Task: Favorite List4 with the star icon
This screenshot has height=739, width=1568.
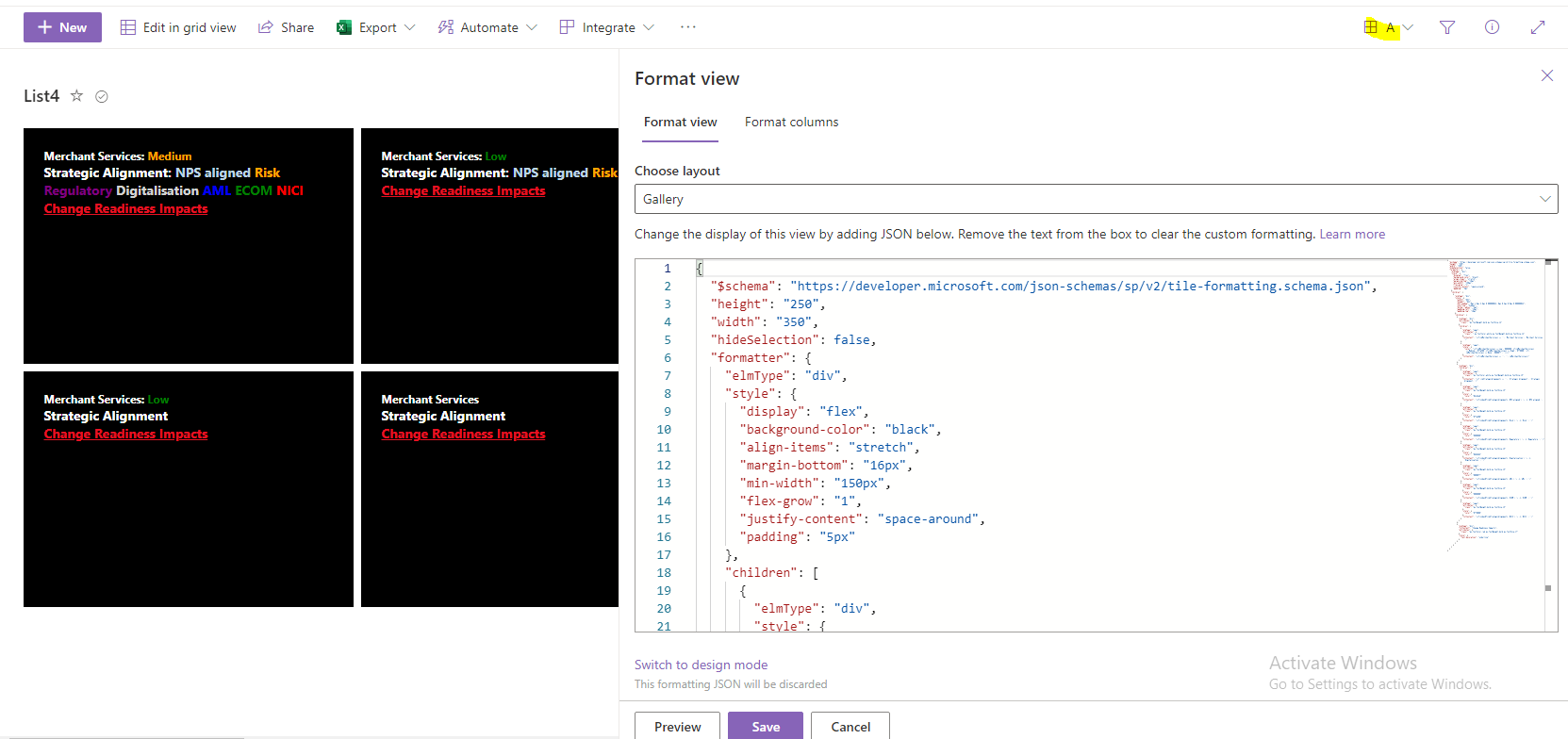Action: tap(76, 95)
